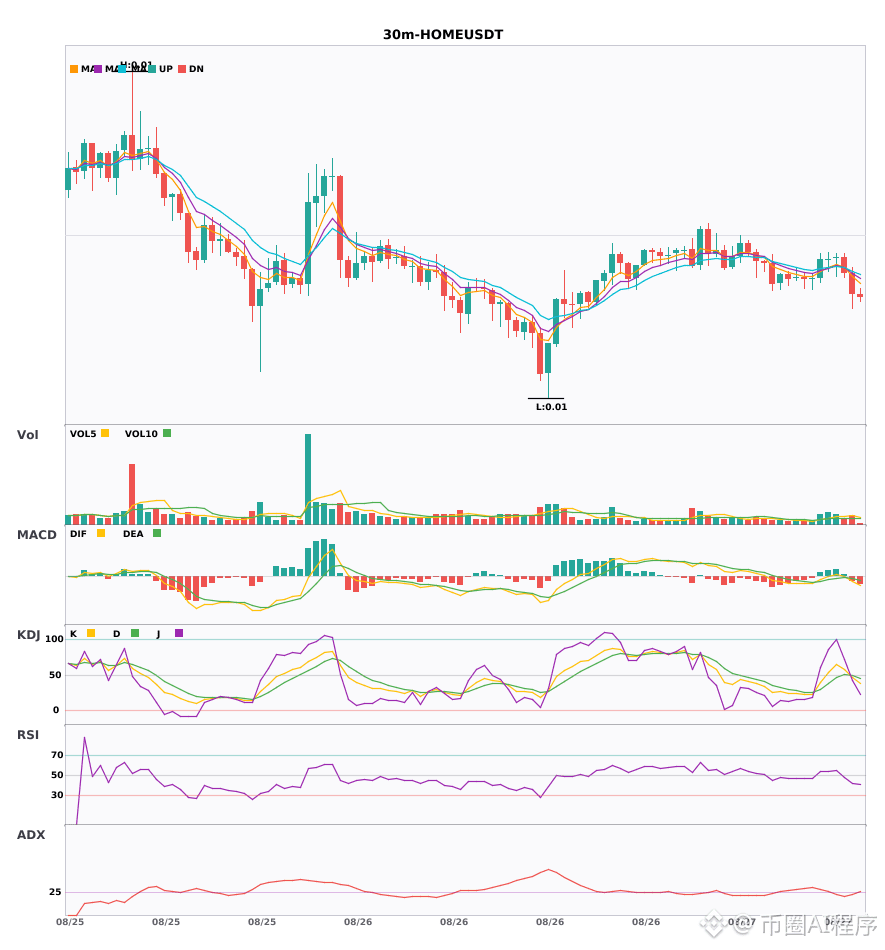This screenshot has height=950, width=885.
Task: Select the yellow K legend swatch
Action: tap(91, 633)
